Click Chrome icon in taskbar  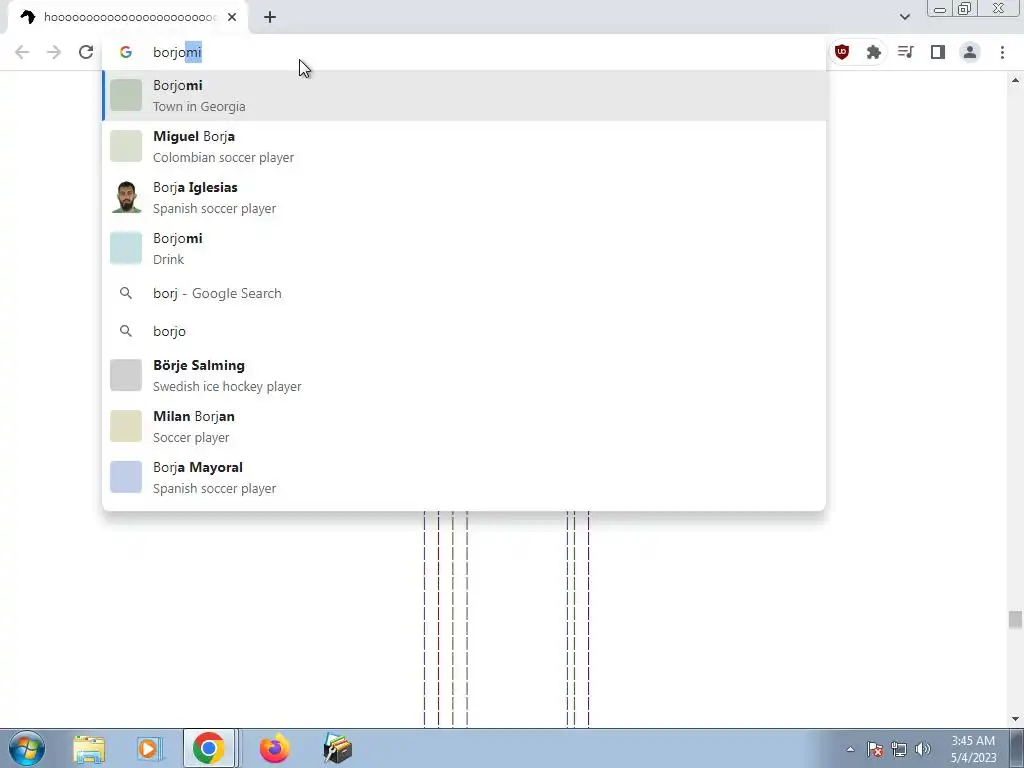point(209,748)
